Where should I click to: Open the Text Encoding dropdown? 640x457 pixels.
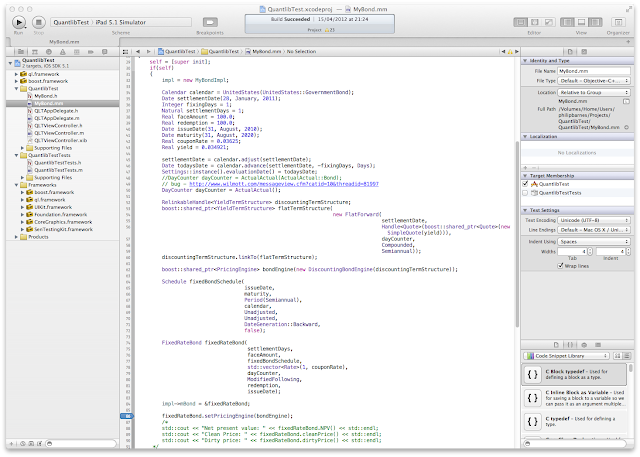coord(594,220)
